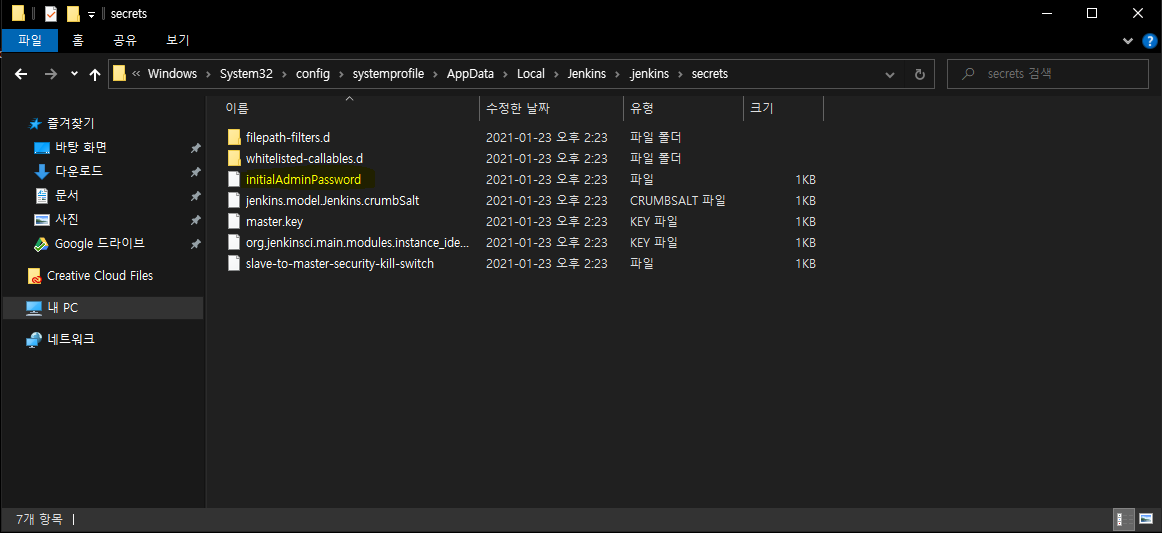1162x533 pixels.
Task: Select the slave-to-master-security-kill-switch file icon
Action: pyautogui.click(x=234, y=263)
